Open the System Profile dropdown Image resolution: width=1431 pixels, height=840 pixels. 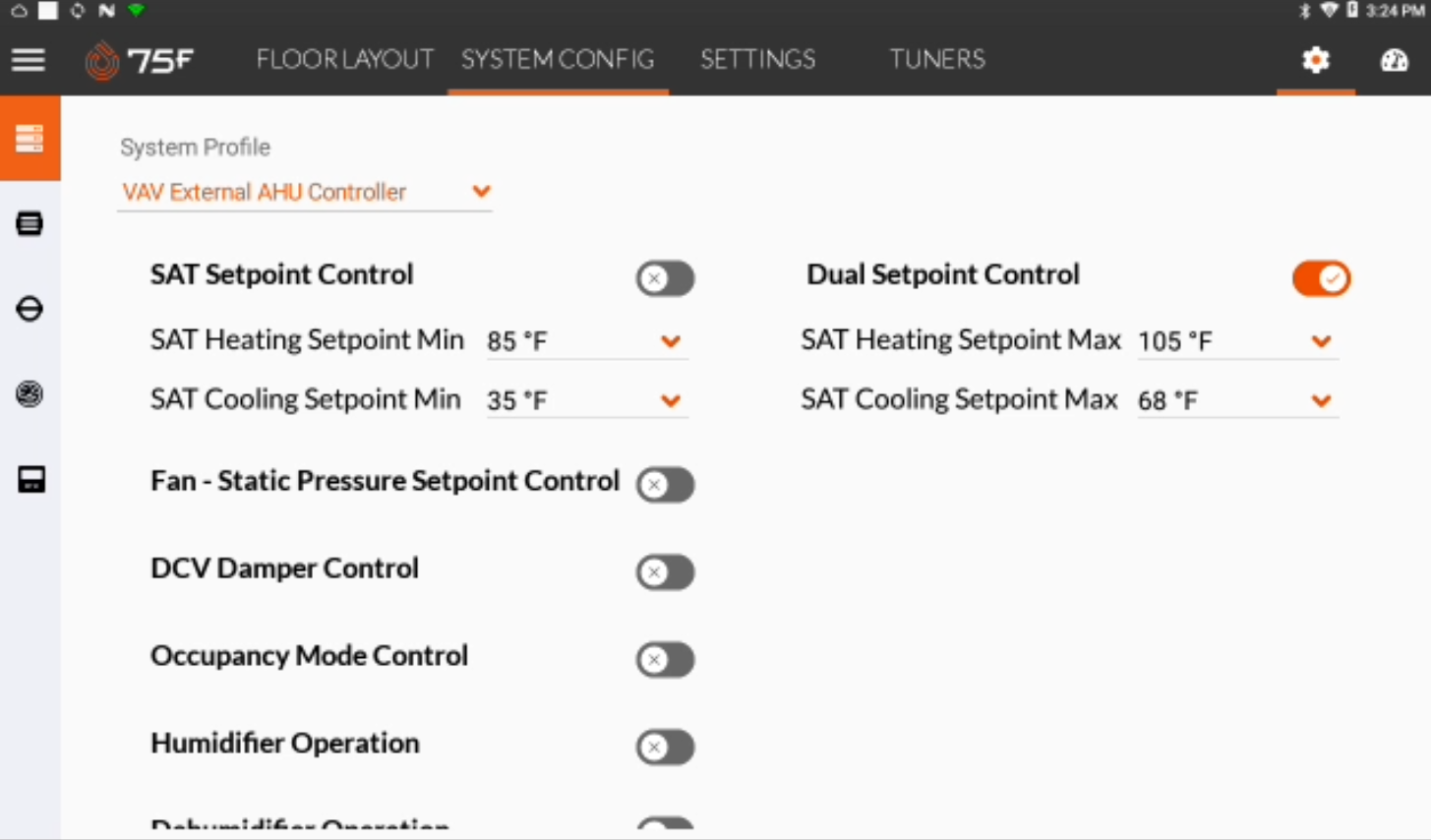coord(481,191)
